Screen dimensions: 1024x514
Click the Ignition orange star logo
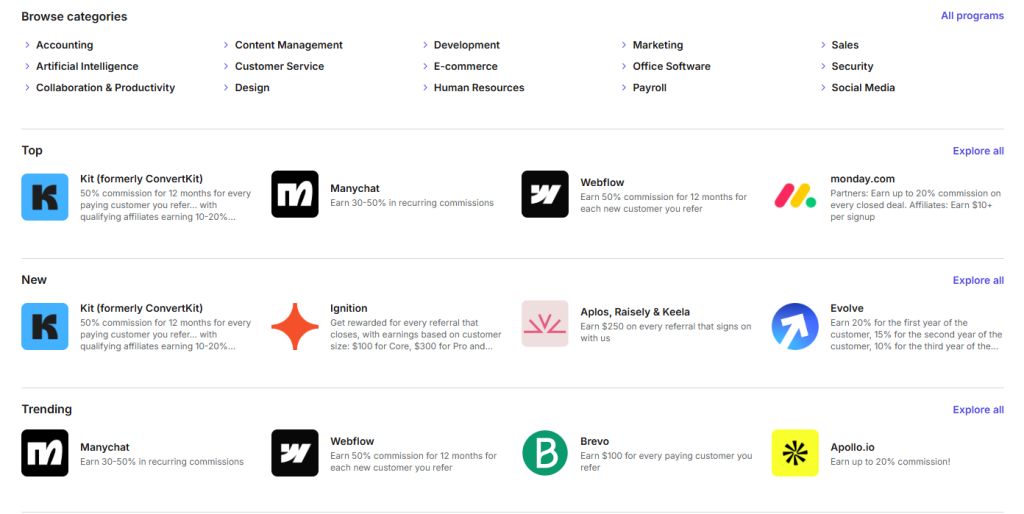point(295,326)
